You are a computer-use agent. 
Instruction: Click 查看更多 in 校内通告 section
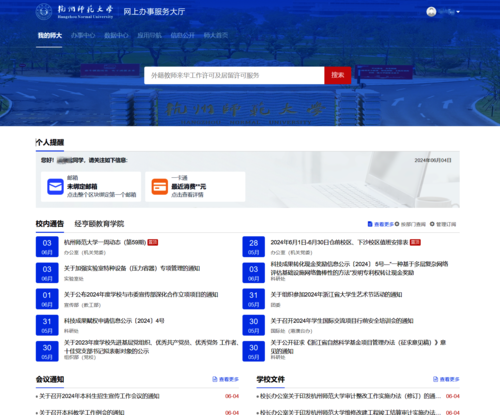(384, 224)
